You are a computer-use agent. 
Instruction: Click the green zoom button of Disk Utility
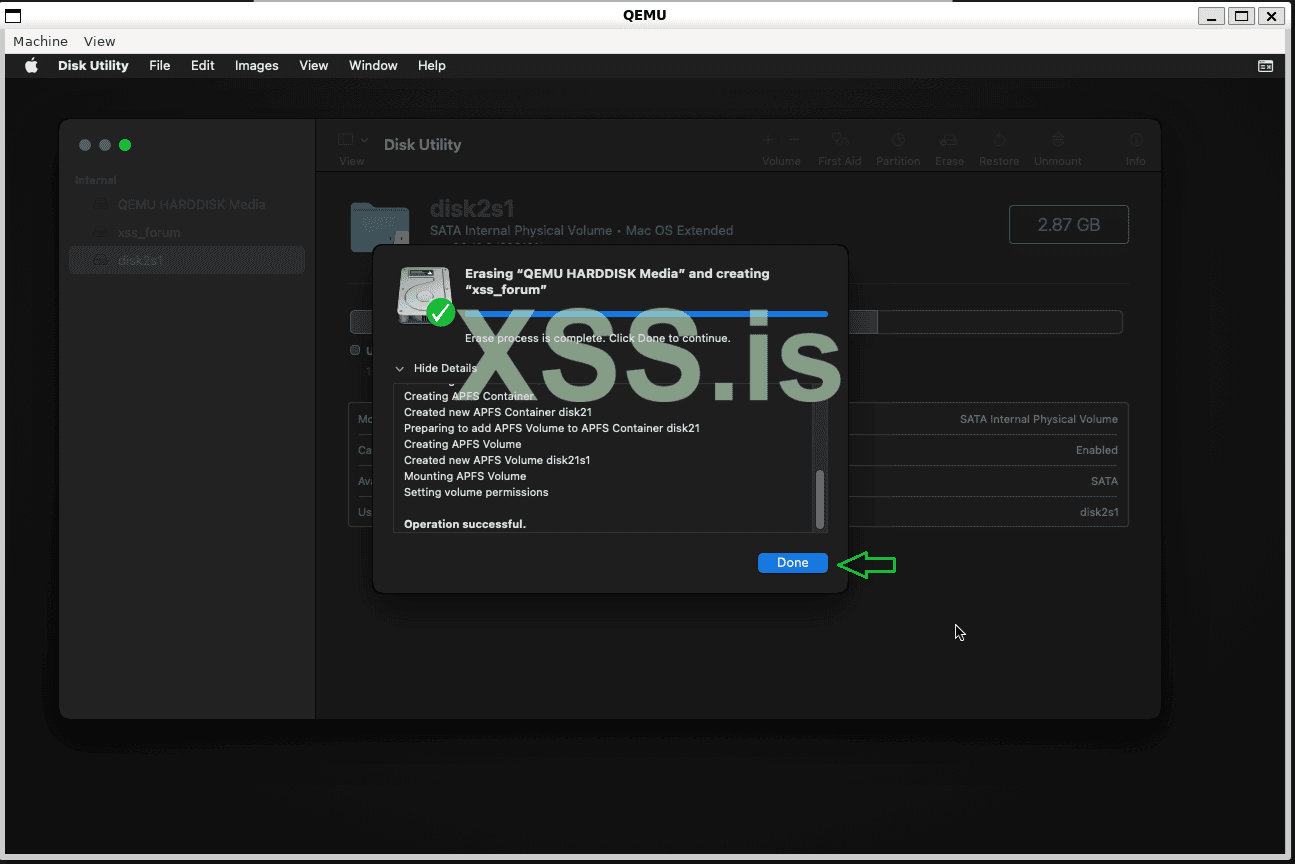pos(125,145)
